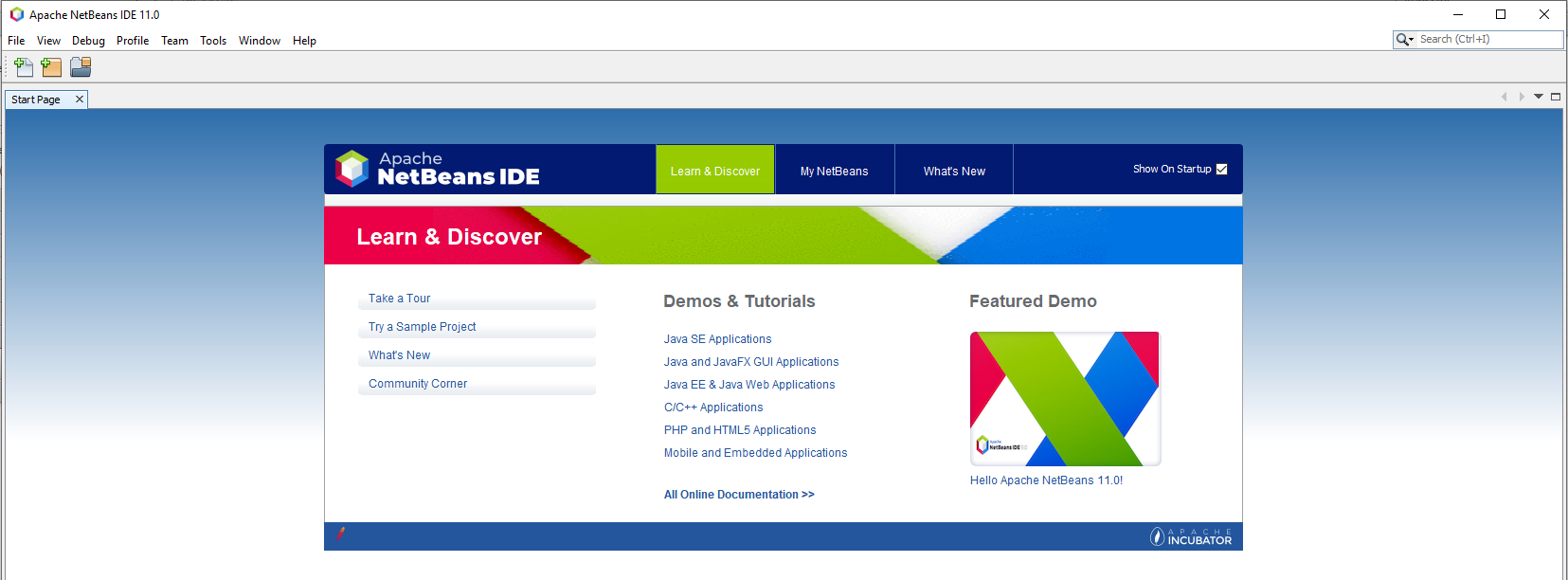
Task: Open Mobile and Embedded Applications link
Action: 755,453
